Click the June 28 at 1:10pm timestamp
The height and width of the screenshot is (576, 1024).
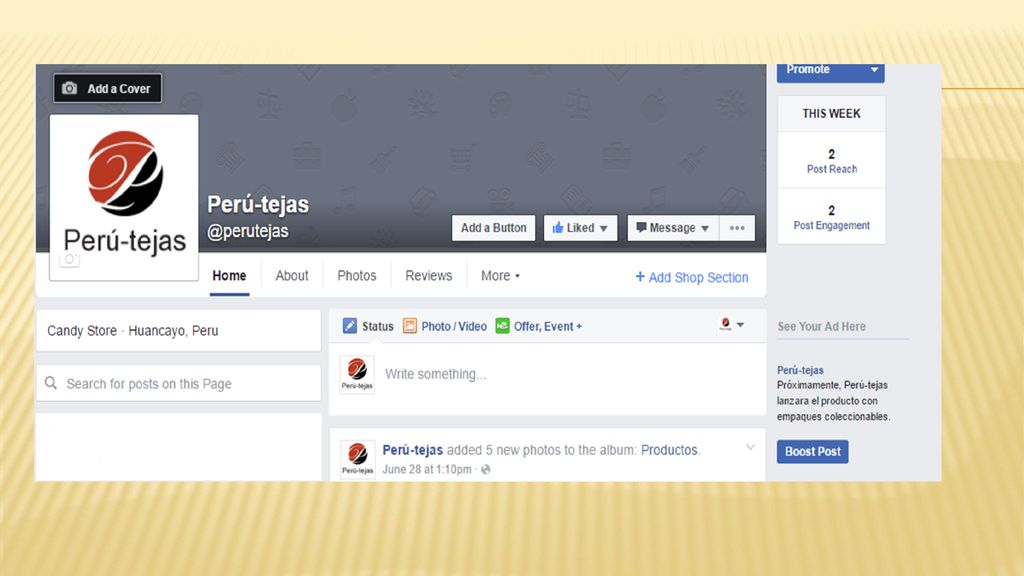tap(426, 470)
